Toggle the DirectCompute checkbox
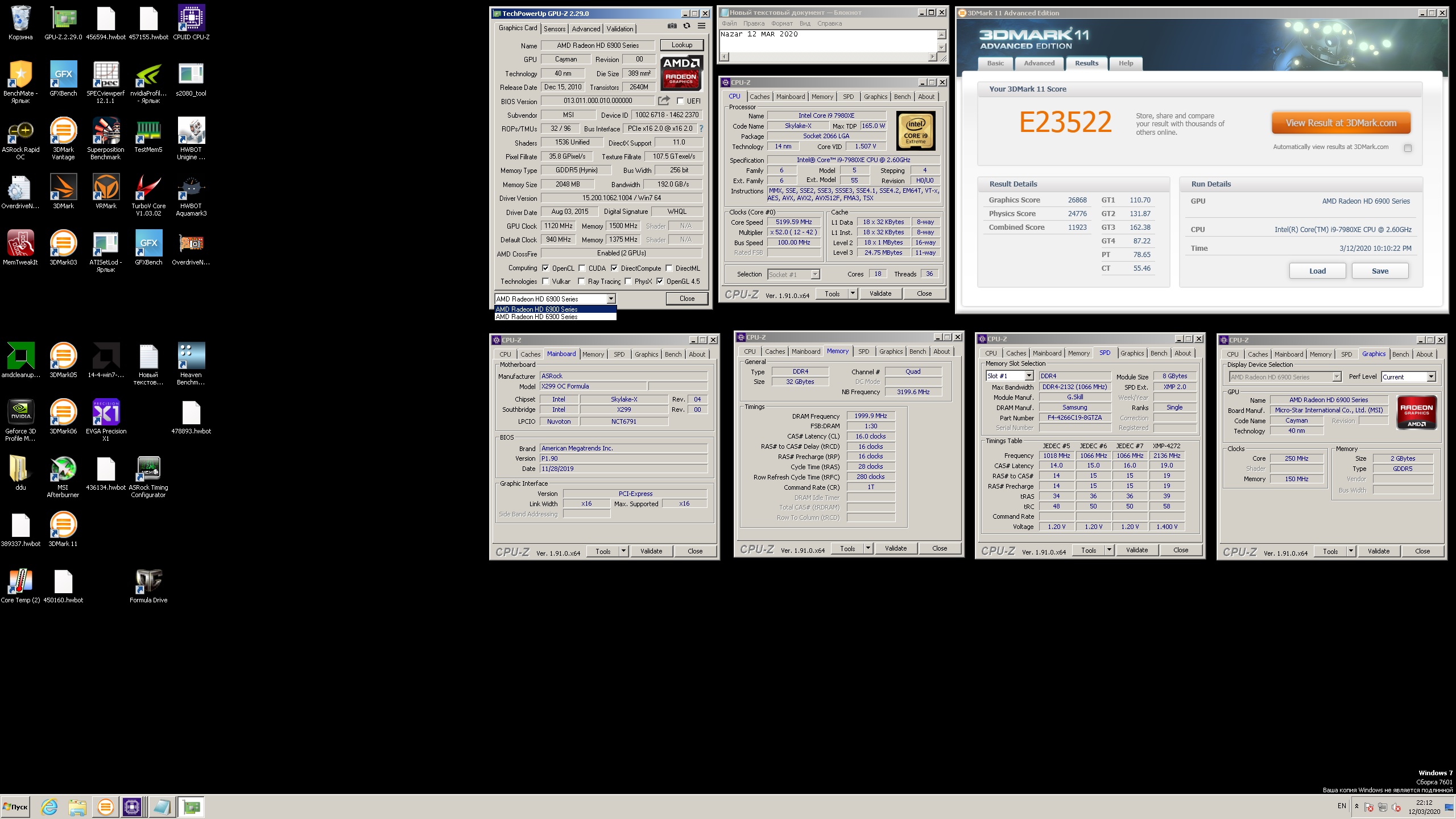The image size is (1456, 819). tap(614, 268)
